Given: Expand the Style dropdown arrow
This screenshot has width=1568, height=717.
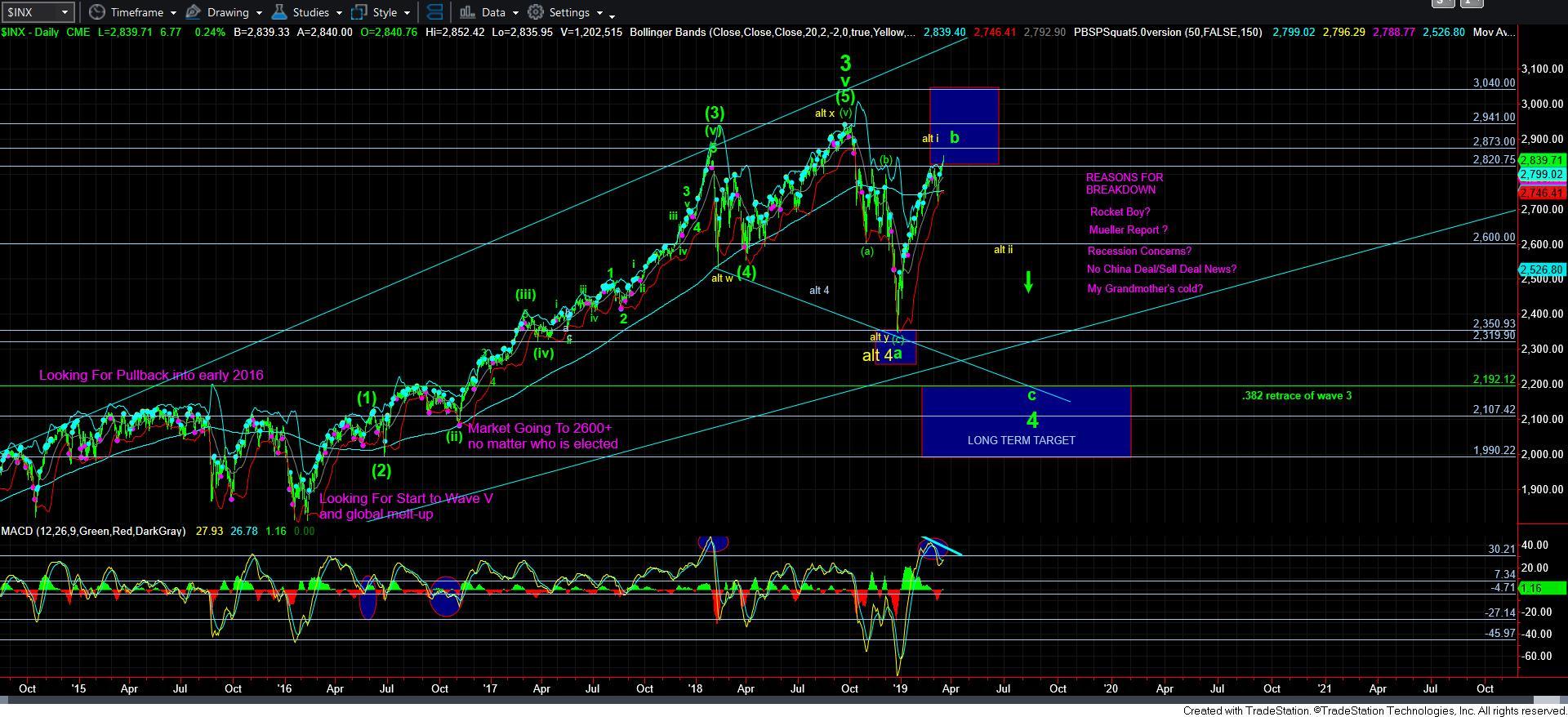Looking at the screenshot, I should pos(407,13).
